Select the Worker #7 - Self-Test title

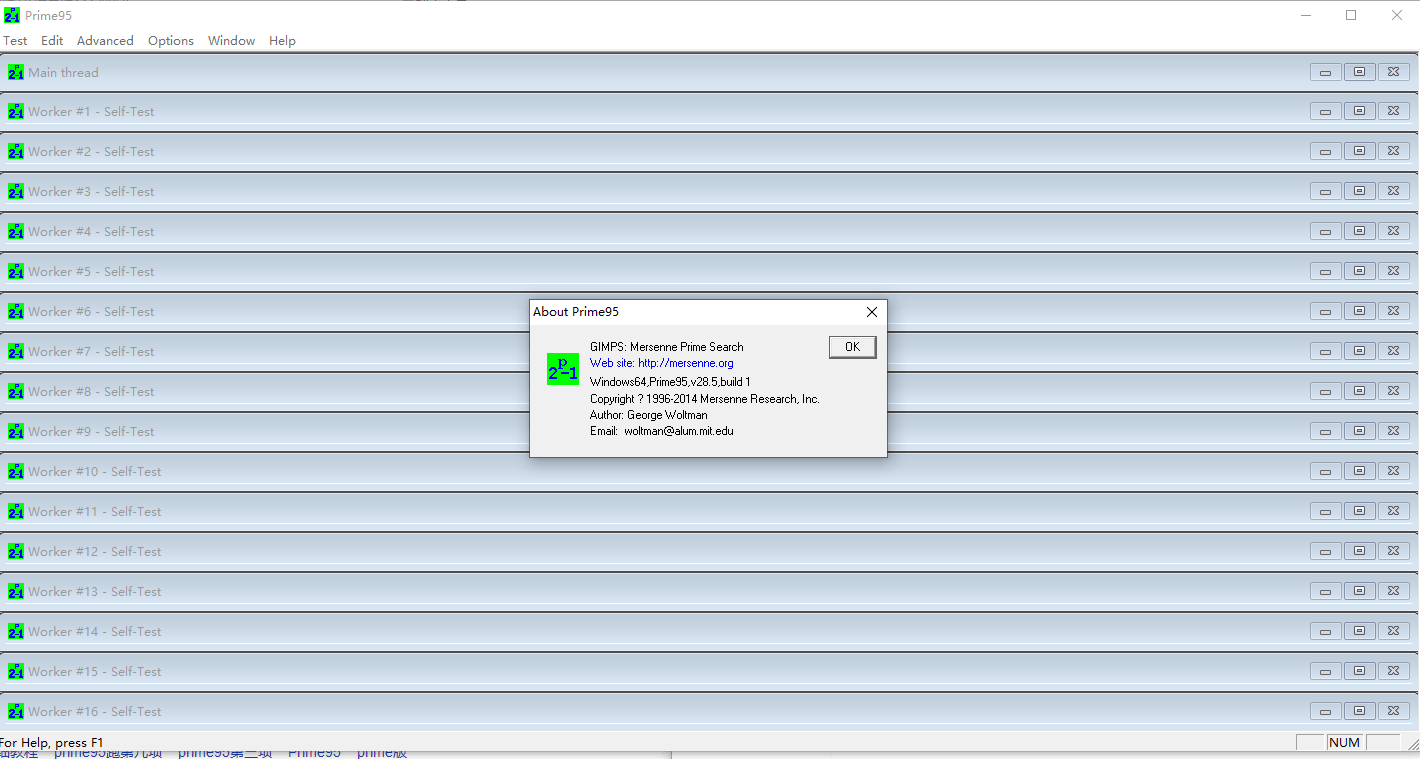point(91,351)
